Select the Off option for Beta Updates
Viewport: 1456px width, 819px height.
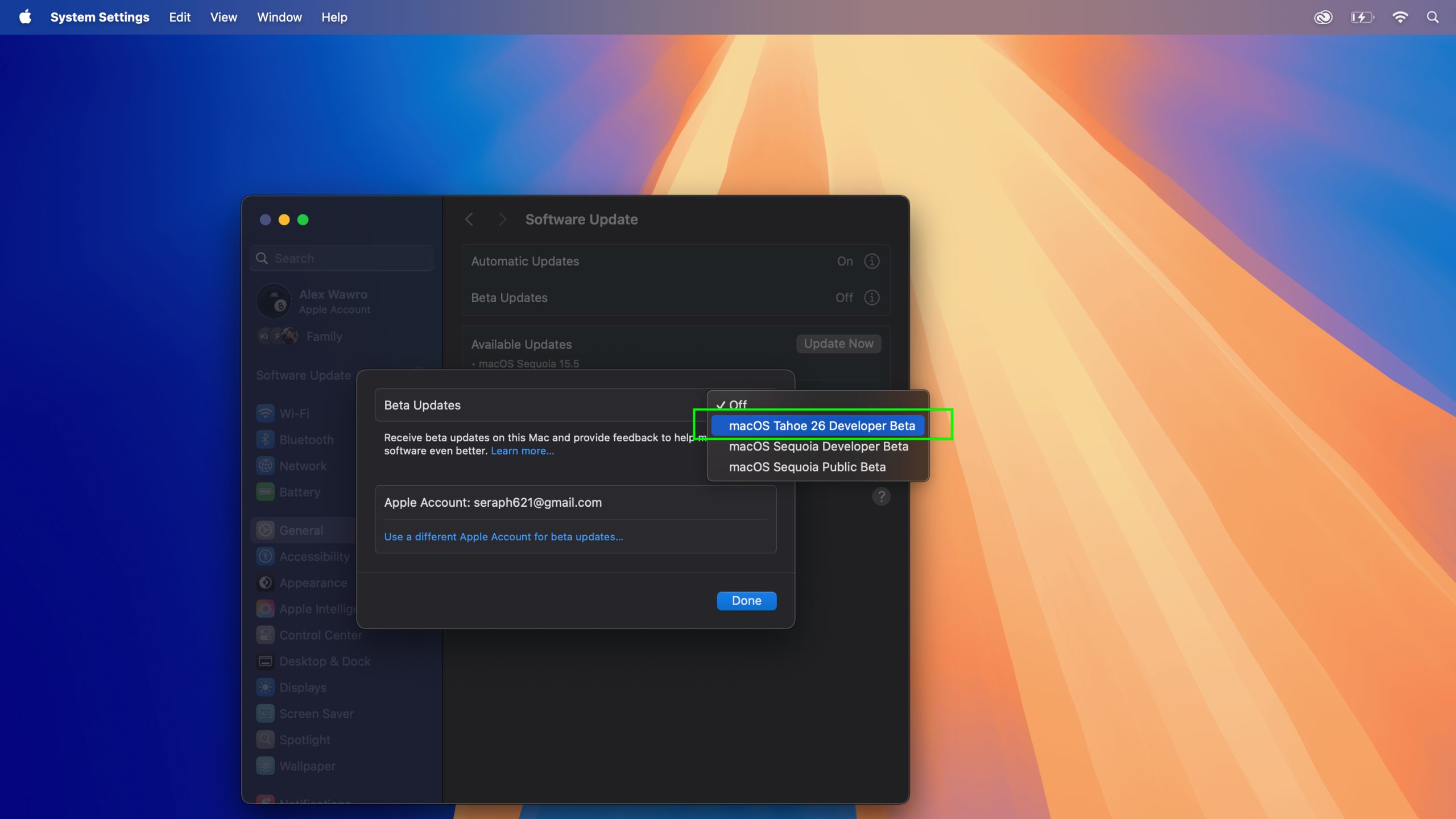pyautogui.click(x=739, y=404)
